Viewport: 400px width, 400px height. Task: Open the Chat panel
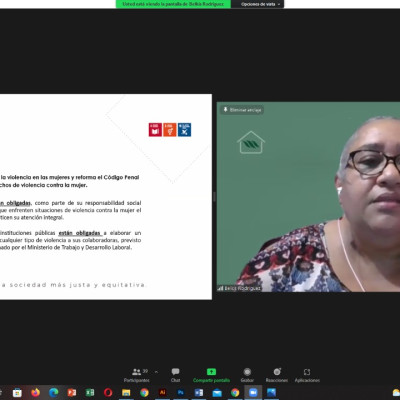pos(175,375)
